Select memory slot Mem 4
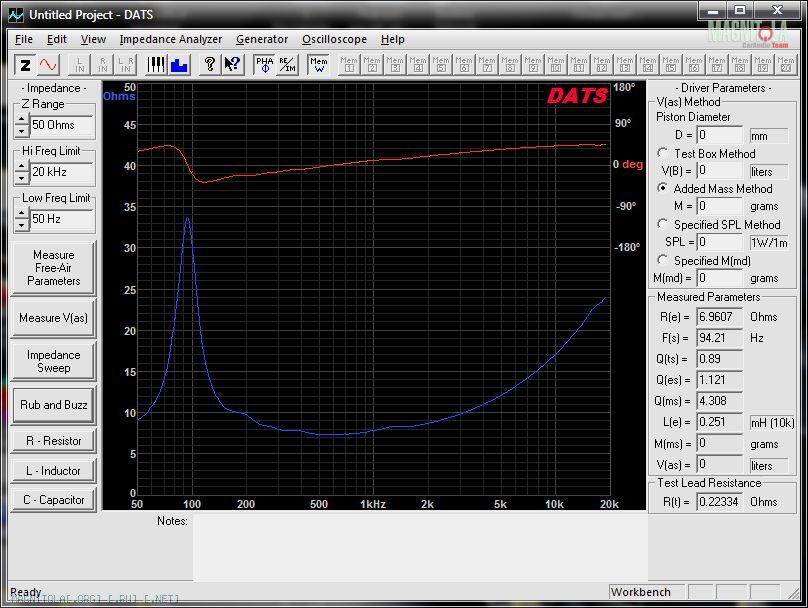Viewport: 808px width, 608px height. [x=418, y=65]
